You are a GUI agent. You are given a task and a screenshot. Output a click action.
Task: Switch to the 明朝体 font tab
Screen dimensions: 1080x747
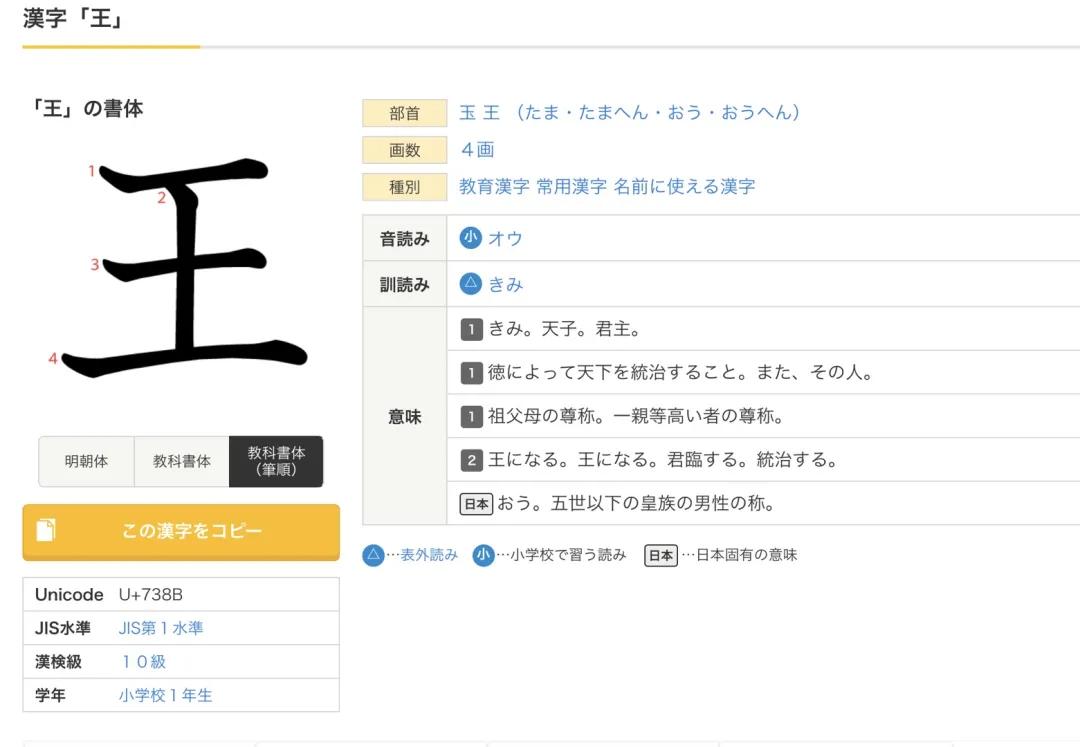[86, 461]
